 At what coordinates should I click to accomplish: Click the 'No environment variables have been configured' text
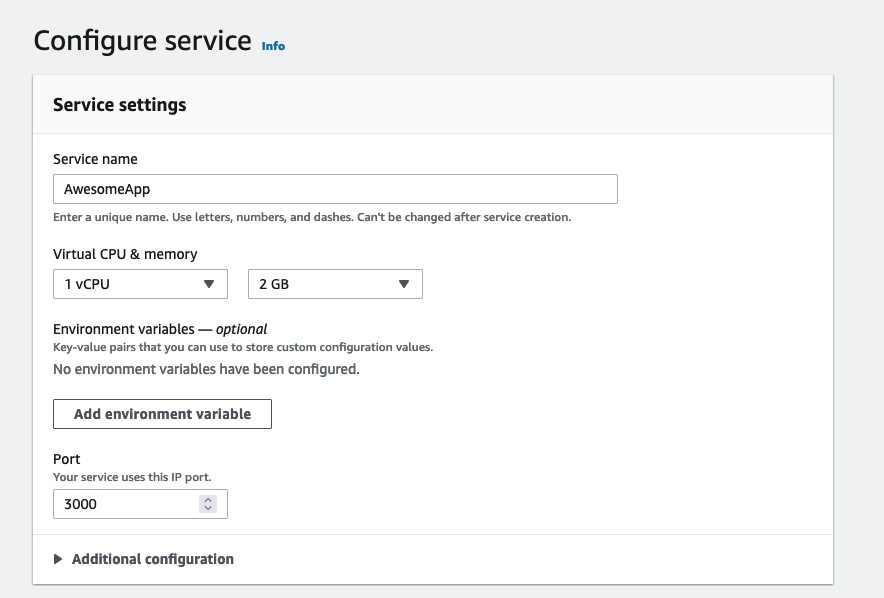tap(205, 369)
